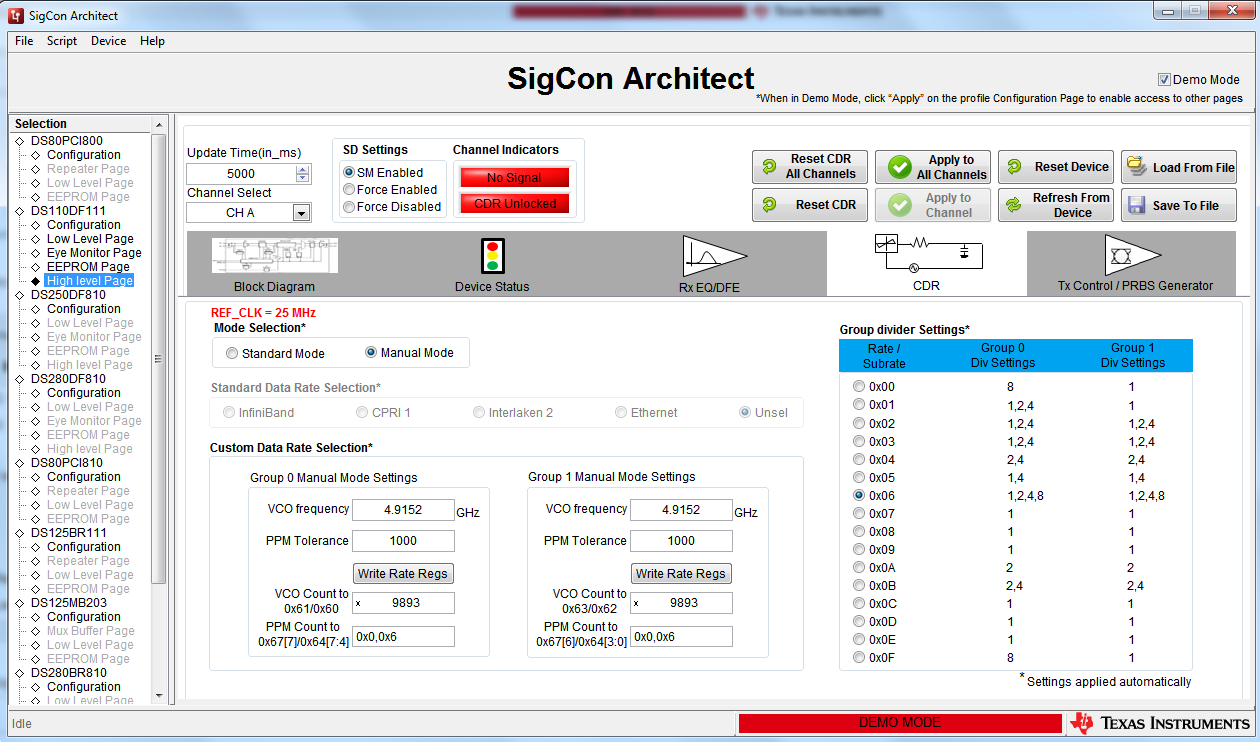
Task: Click Save To File button
Action: 1179,205
